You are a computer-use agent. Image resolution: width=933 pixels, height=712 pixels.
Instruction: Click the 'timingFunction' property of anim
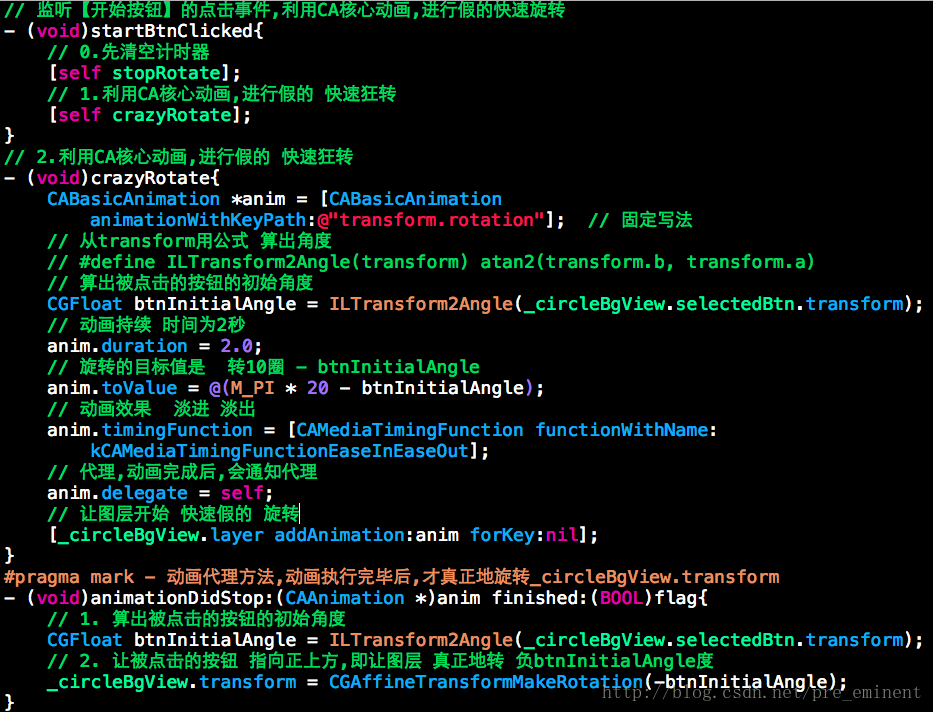[177, 430]
